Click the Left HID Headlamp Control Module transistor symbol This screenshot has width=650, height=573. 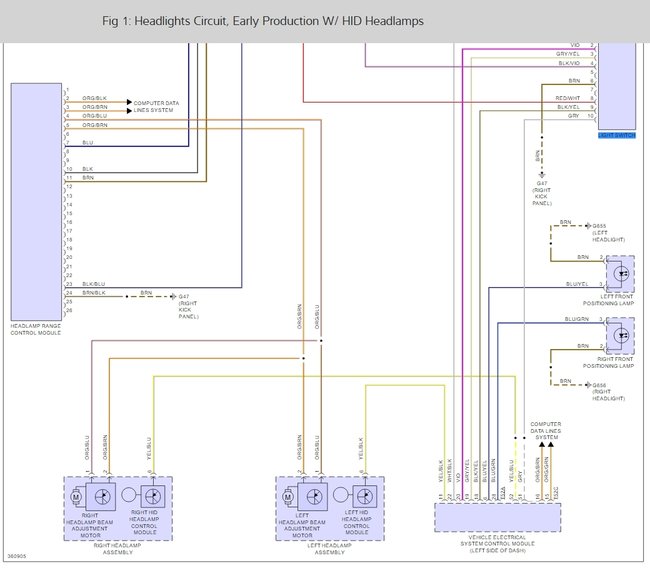click(x=365, y=496)
